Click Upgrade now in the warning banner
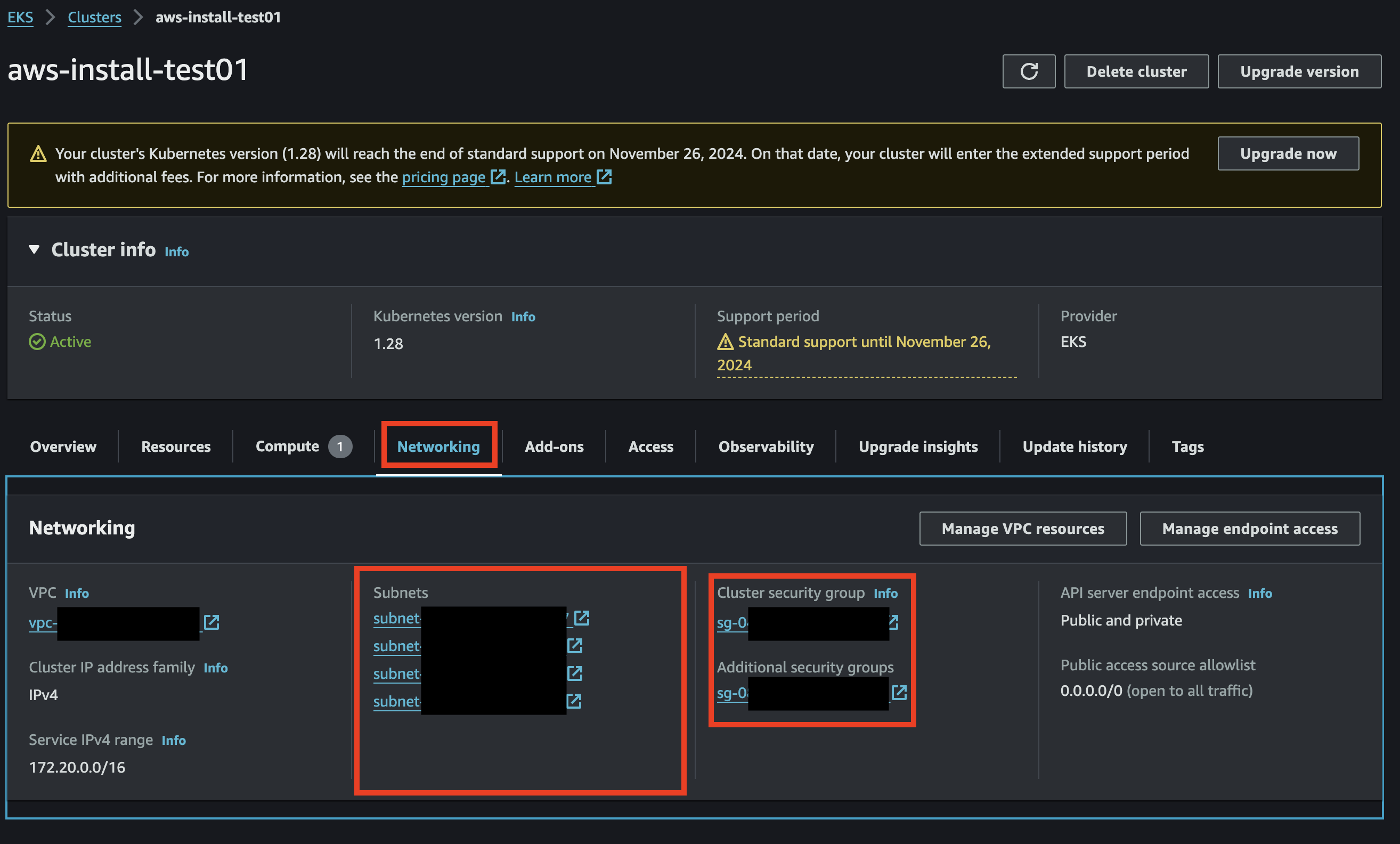The width and height of the screenshot is (1400, 844). 1288,153
